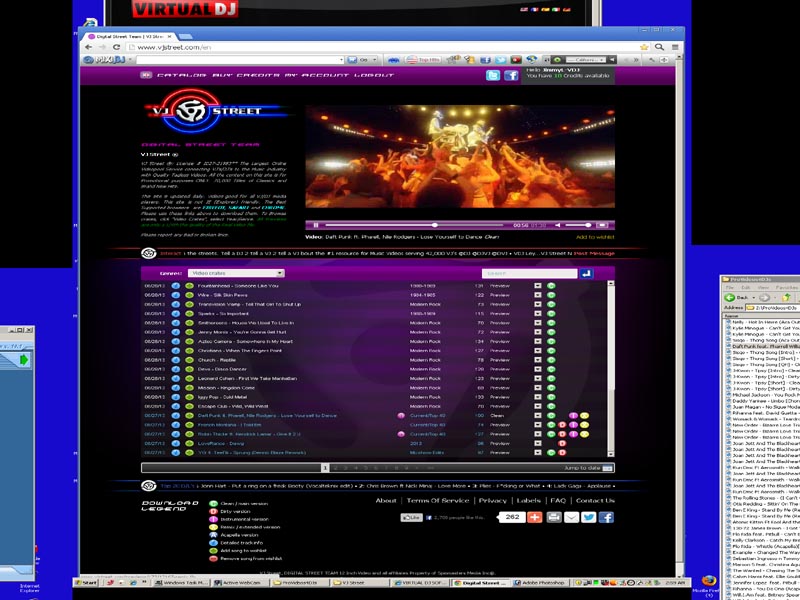
Task: Open the Buy Credits menu item
Action: point(246,76)
